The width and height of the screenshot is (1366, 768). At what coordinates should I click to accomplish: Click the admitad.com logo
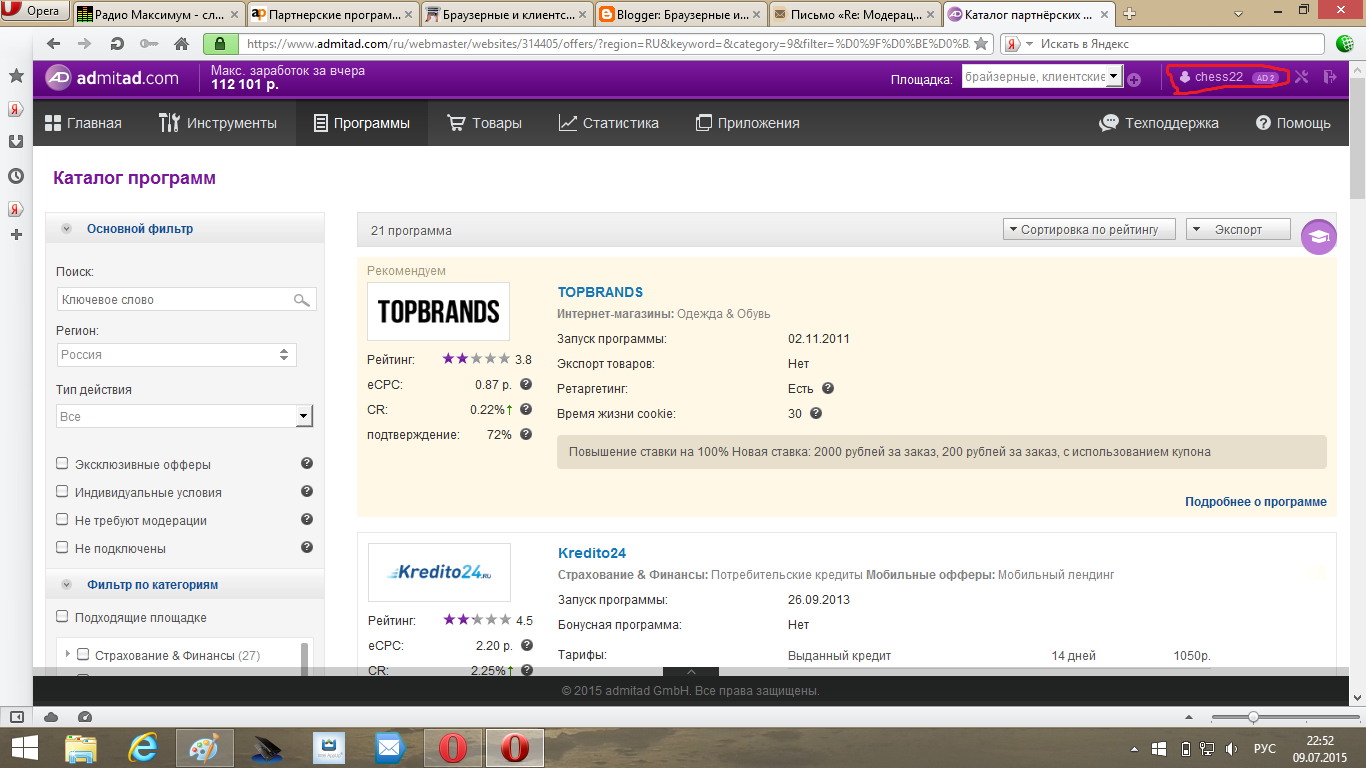[x=113, y=78]
